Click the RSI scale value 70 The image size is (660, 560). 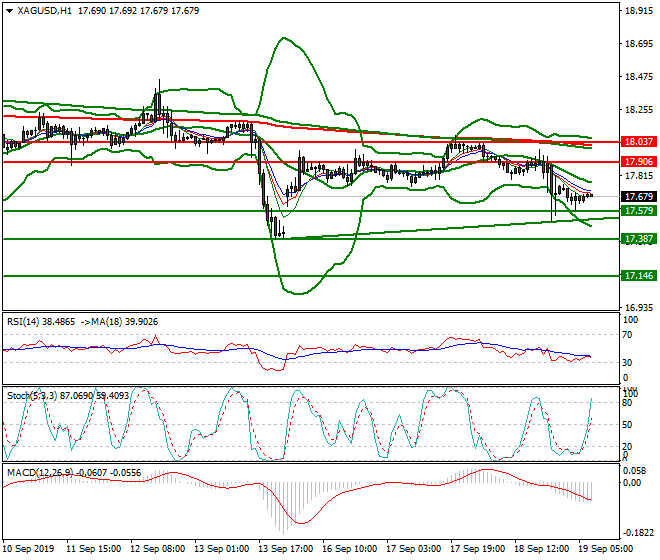click(627, 335)
